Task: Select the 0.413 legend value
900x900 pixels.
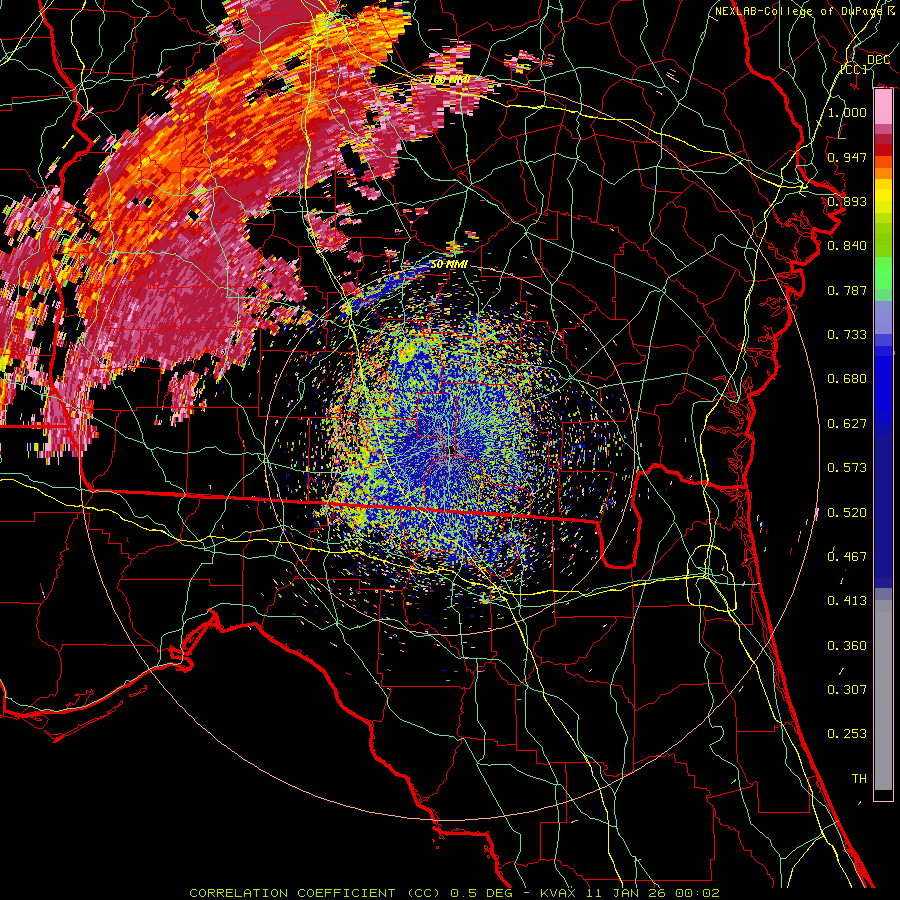Action: [x=847, y=601]
